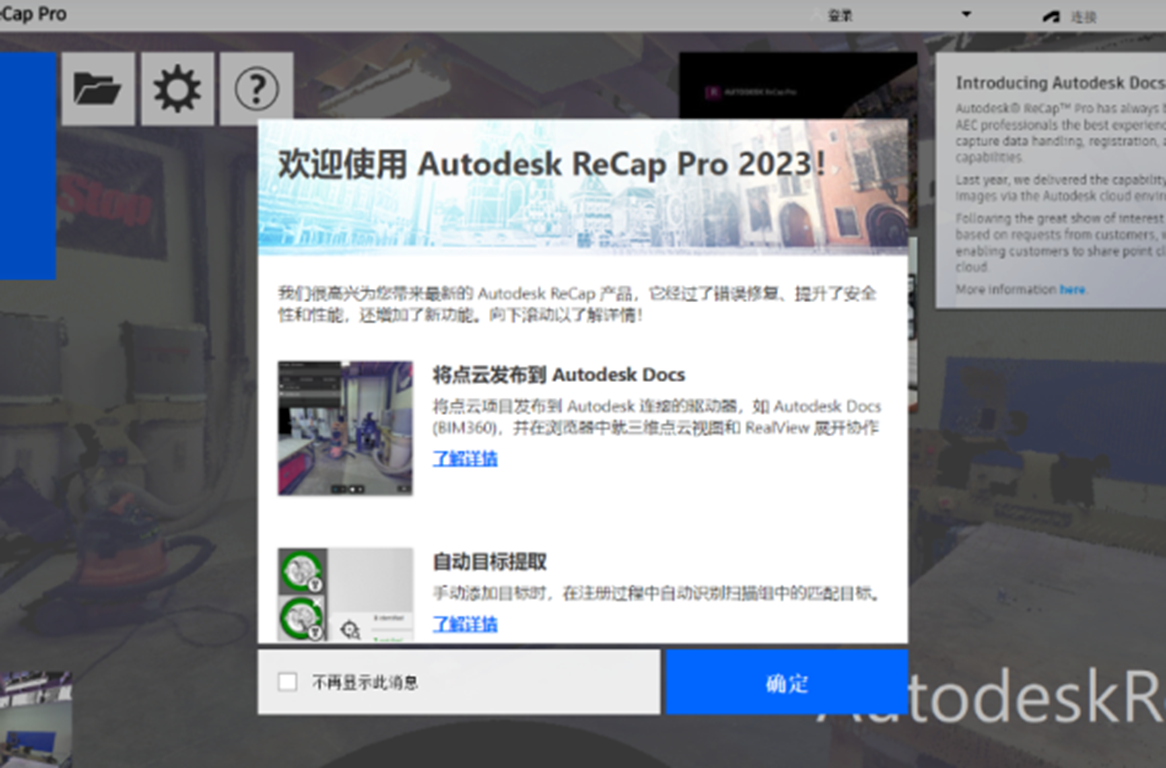Viewport: 1166px width, 768px height.
Task: Confirm with the 确定 button
Action: click(x=787, y=683)
